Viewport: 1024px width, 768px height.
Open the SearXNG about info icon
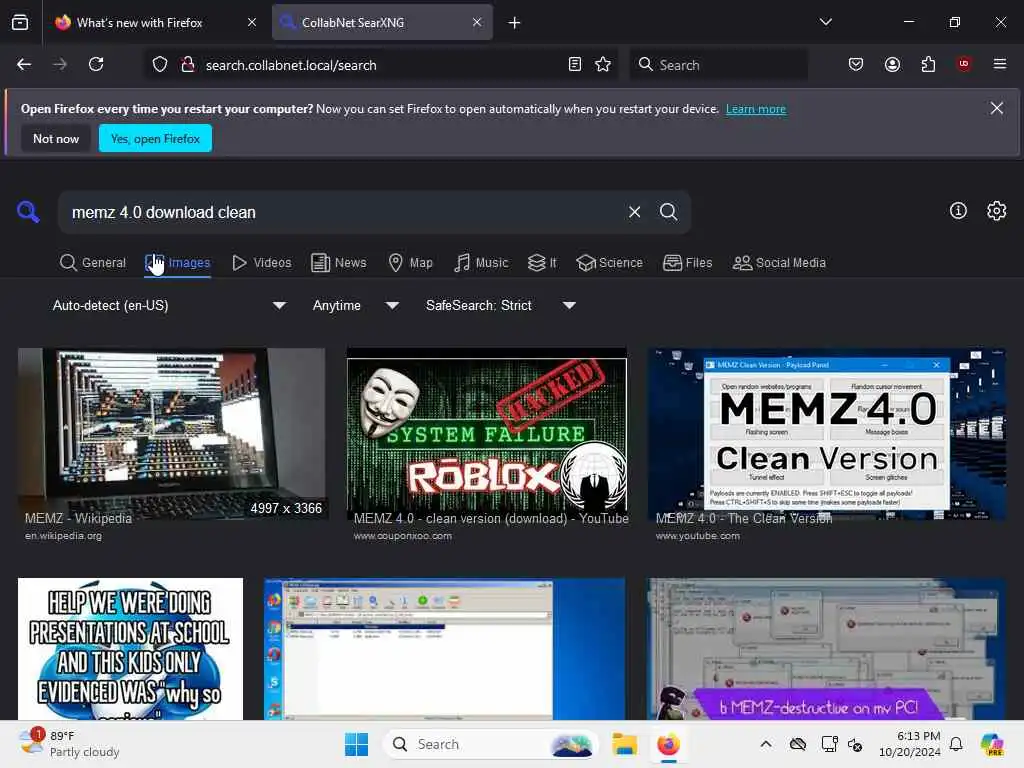coord(958,211)
